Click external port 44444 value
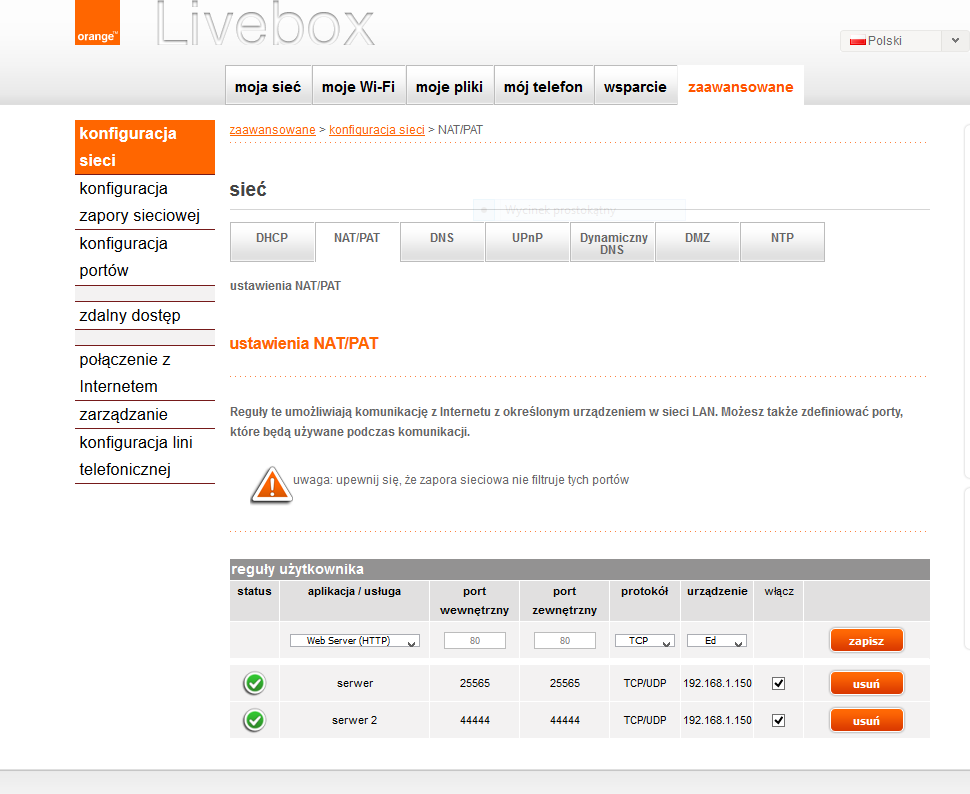 [565, 720]
